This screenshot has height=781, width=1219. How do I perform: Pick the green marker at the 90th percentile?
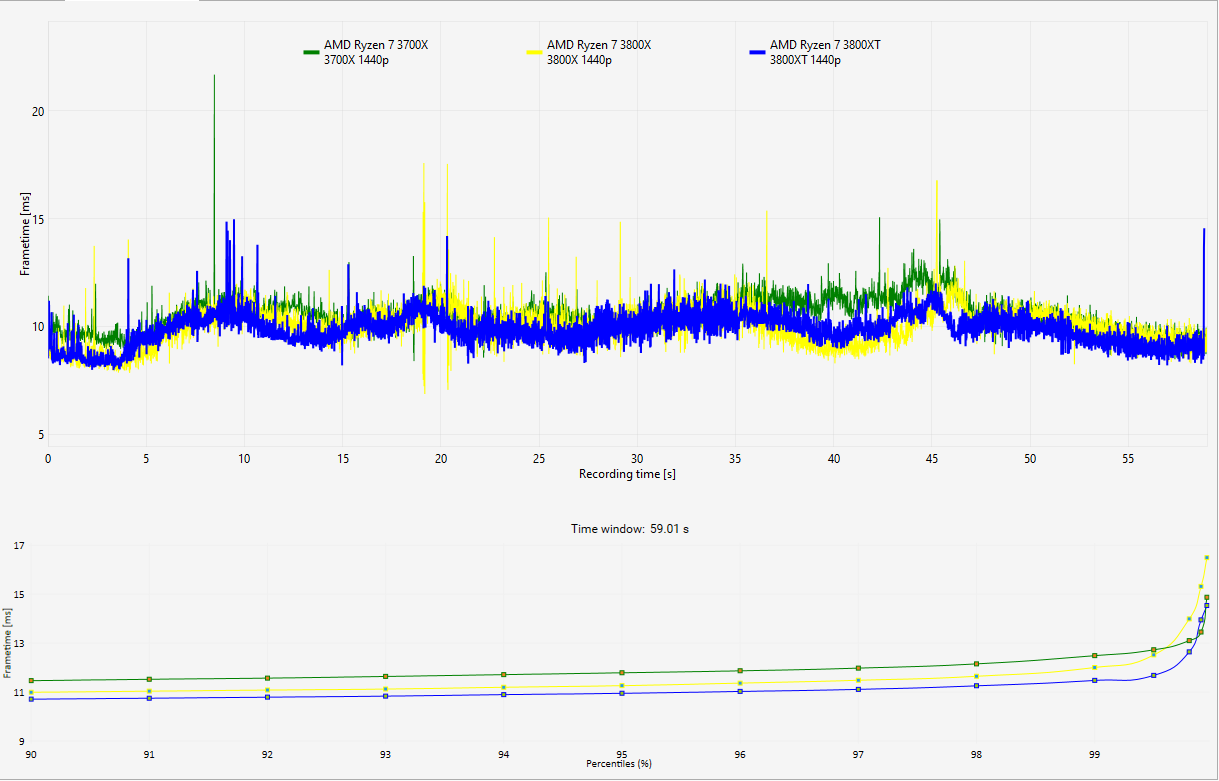pyautogui.click(x=31, y=681)
